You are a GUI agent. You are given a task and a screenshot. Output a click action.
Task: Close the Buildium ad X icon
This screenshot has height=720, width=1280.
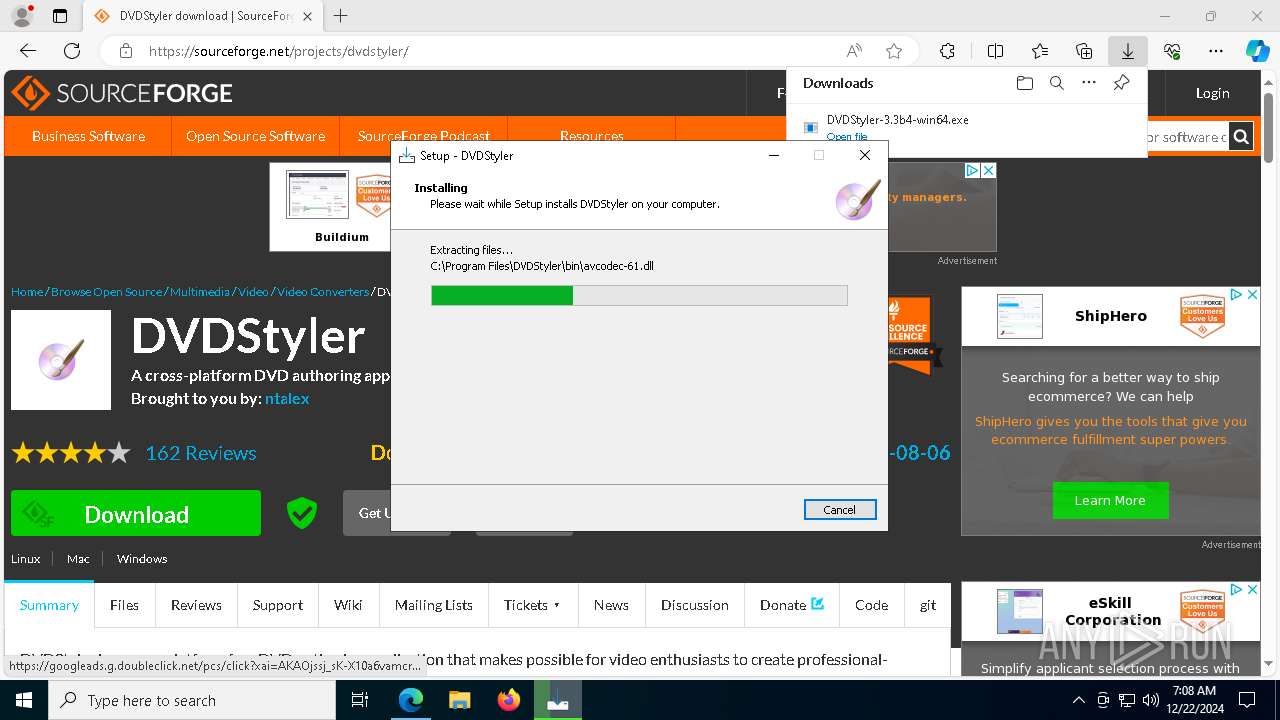pyautogui.click(x=988, y=171)
